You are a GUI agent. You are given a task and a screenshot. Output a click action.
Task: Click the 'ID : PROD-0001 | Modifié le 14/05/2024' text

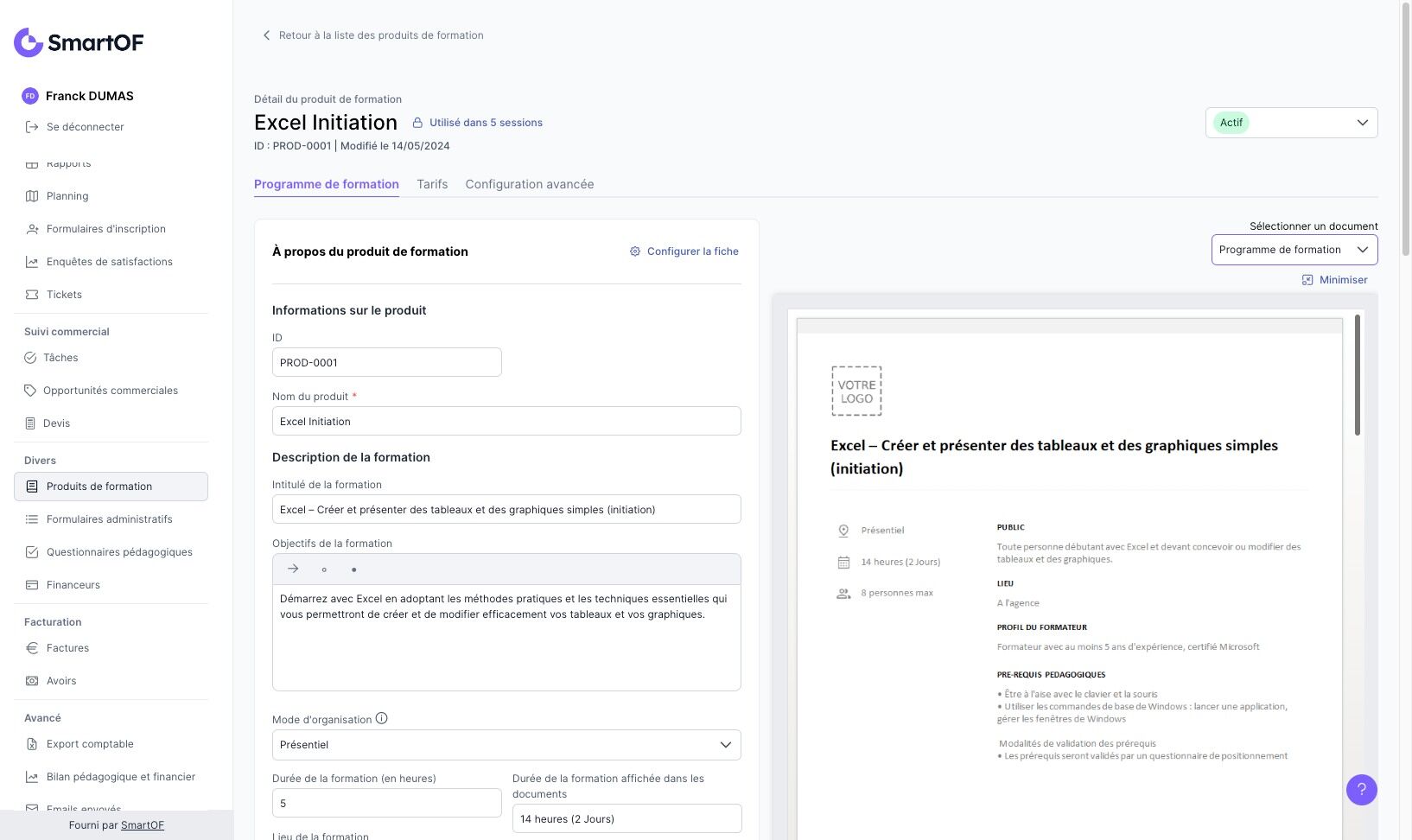[352, 146]
